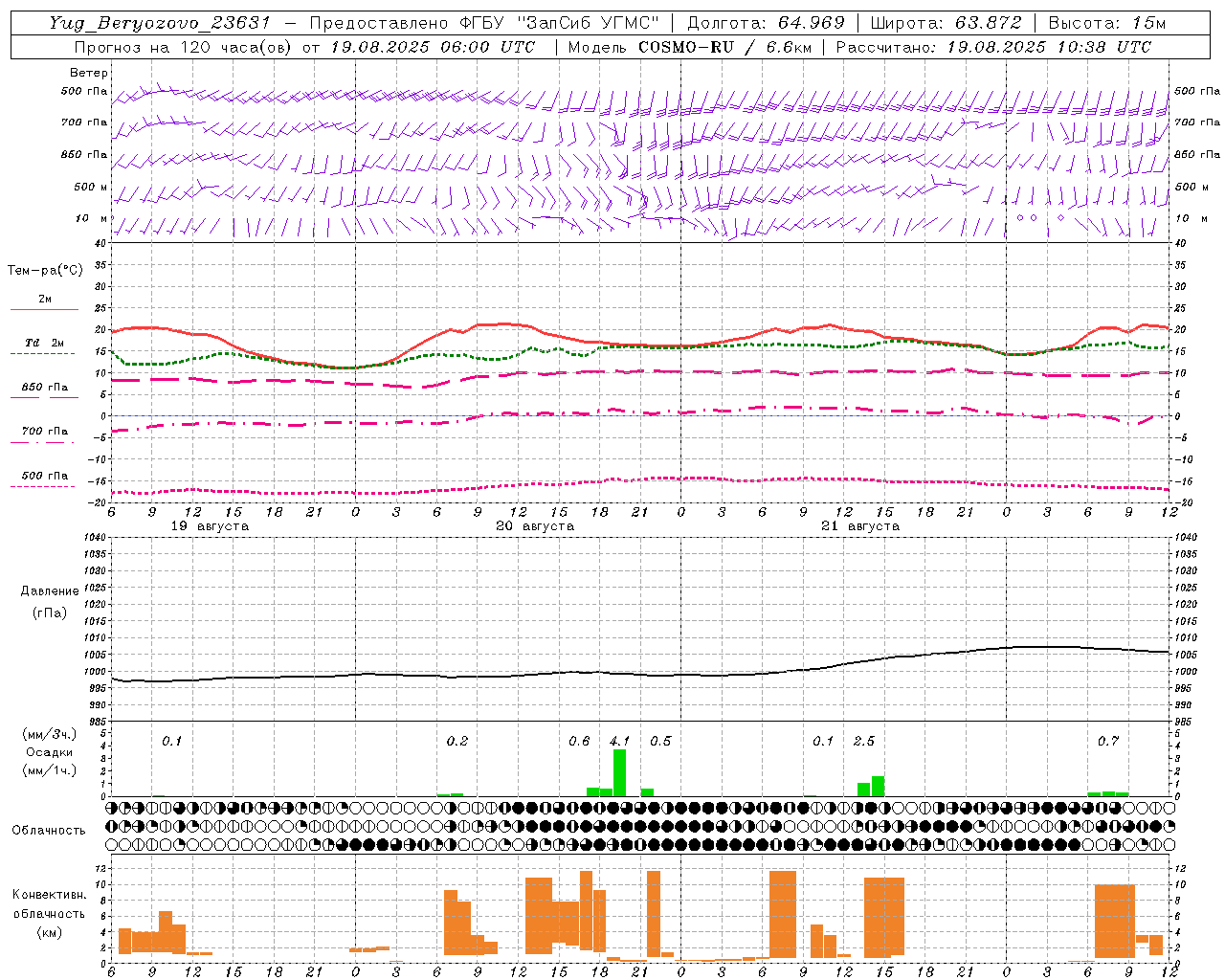The height and width of the screenshot is (980, 1225).
Task: Click the date label 20 августа
Action: 535,526
